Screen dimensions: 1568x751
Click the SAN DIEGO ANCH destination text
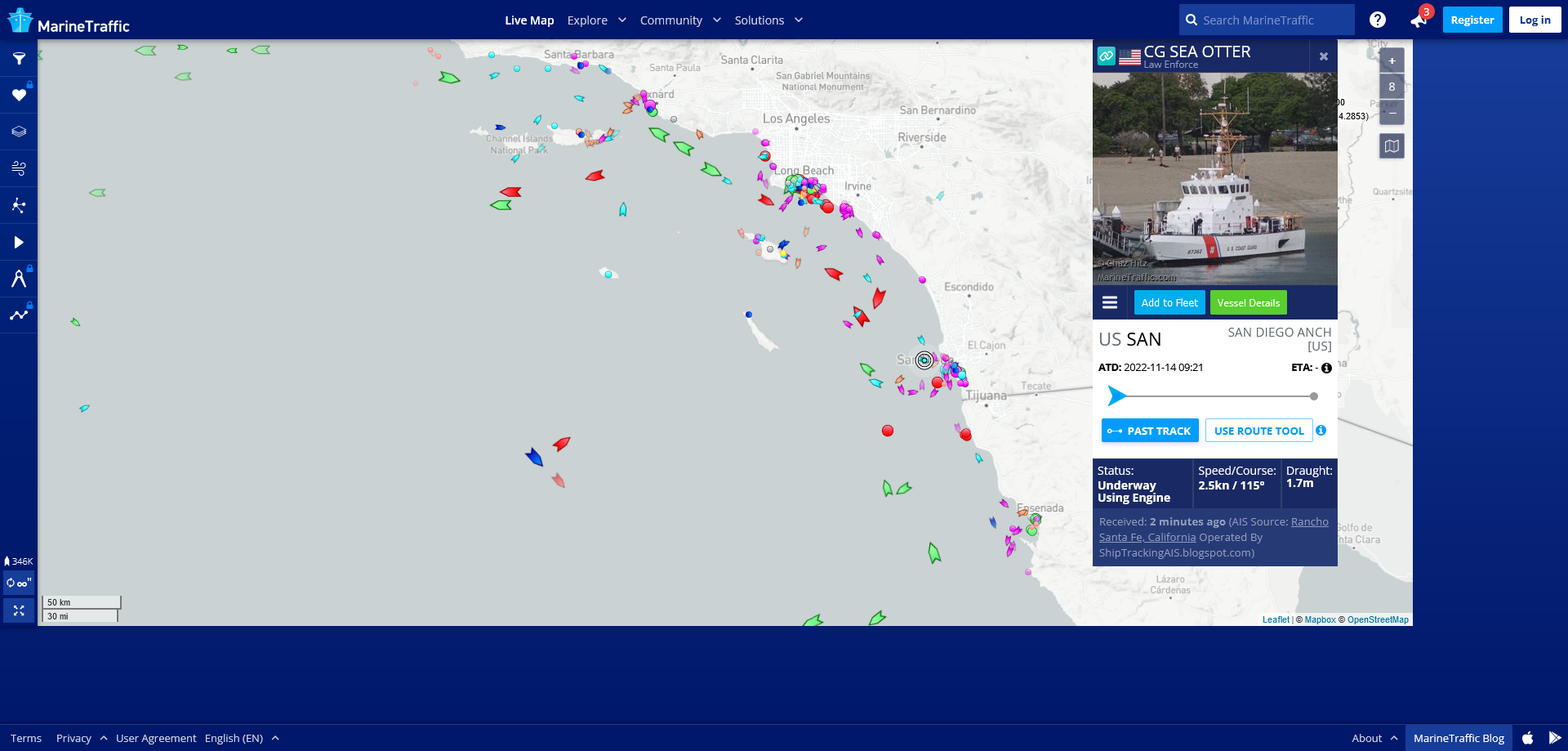1280,339
